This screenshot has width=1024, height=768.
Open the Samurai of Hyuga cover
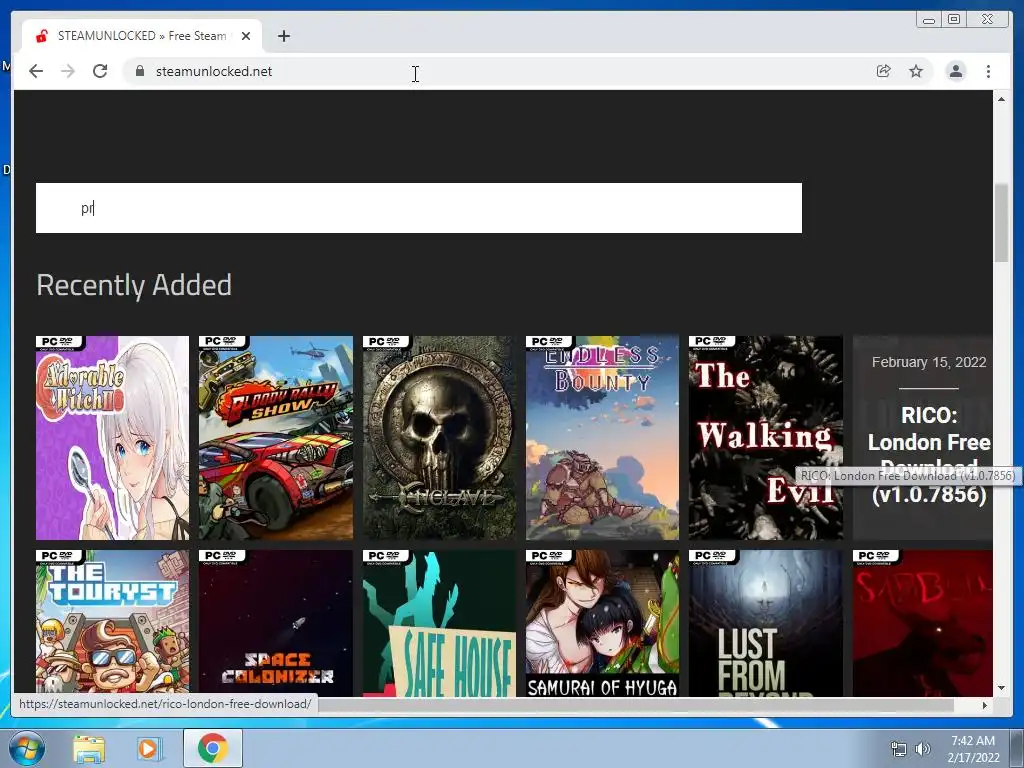[602, 622]
